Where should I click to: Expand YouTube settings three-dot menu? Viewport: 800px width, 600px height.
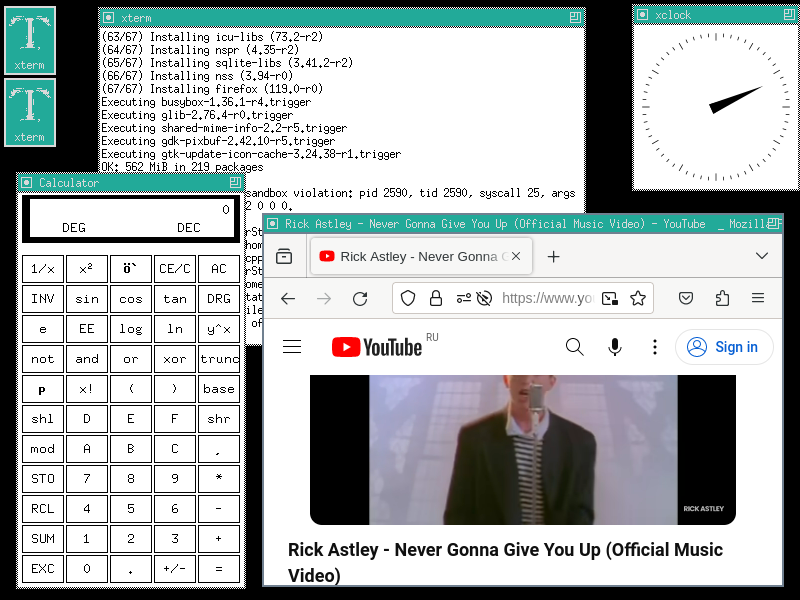click(655, 347)
